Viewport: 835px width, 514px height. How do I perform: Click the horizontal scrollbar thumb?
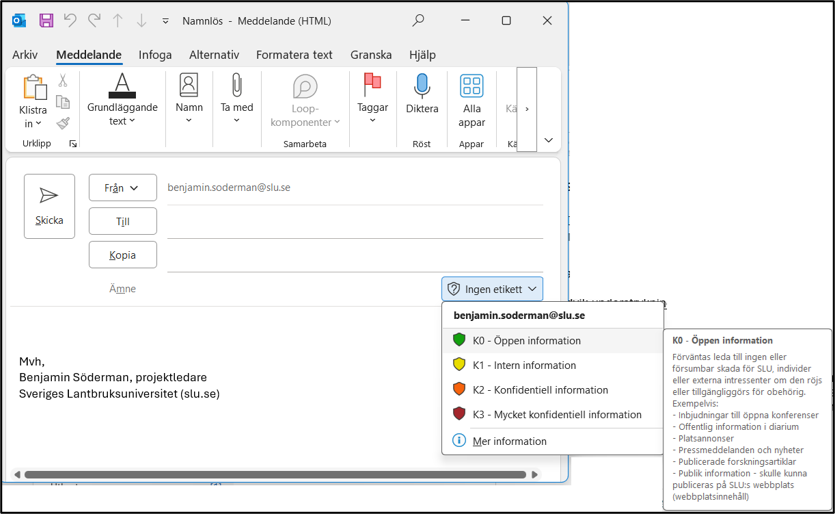275,474
